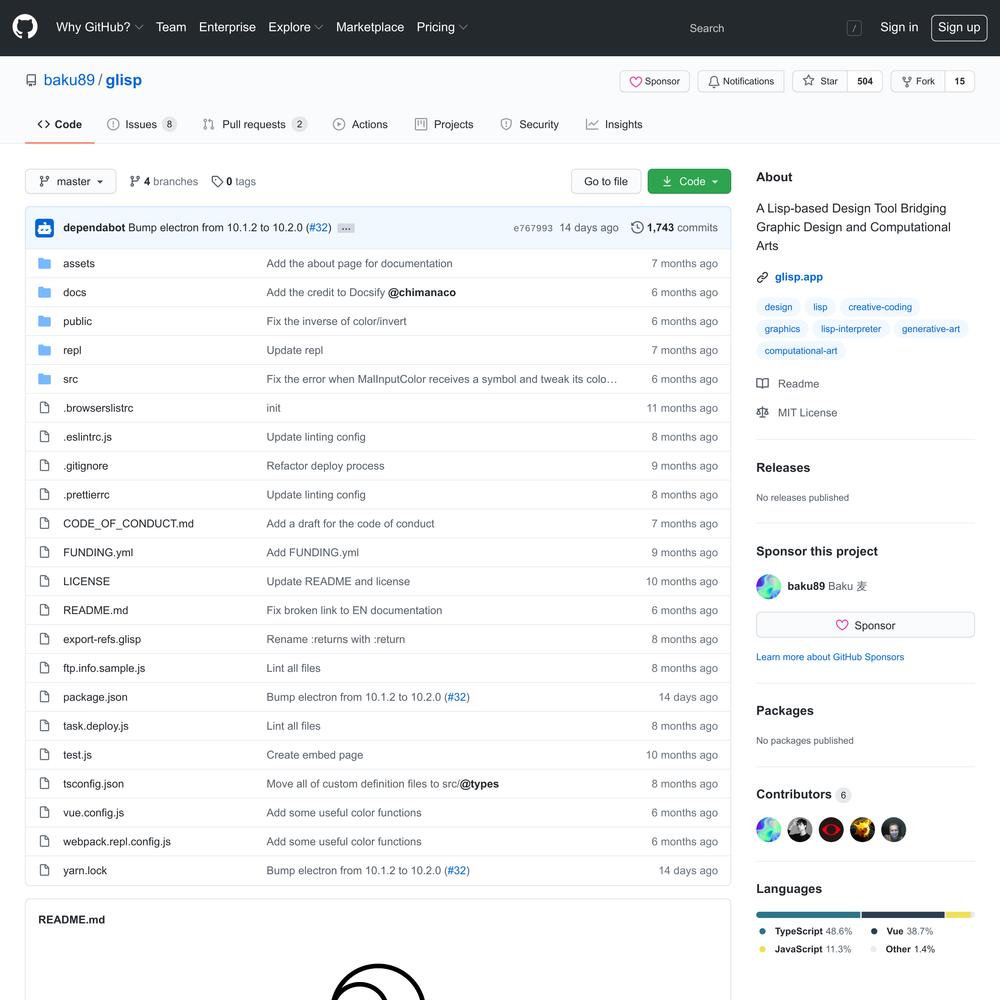The image size is (1000, 1000).
Task: Open the Enterprise nav item
Action: pyautogui.click(x=227, y=27)
